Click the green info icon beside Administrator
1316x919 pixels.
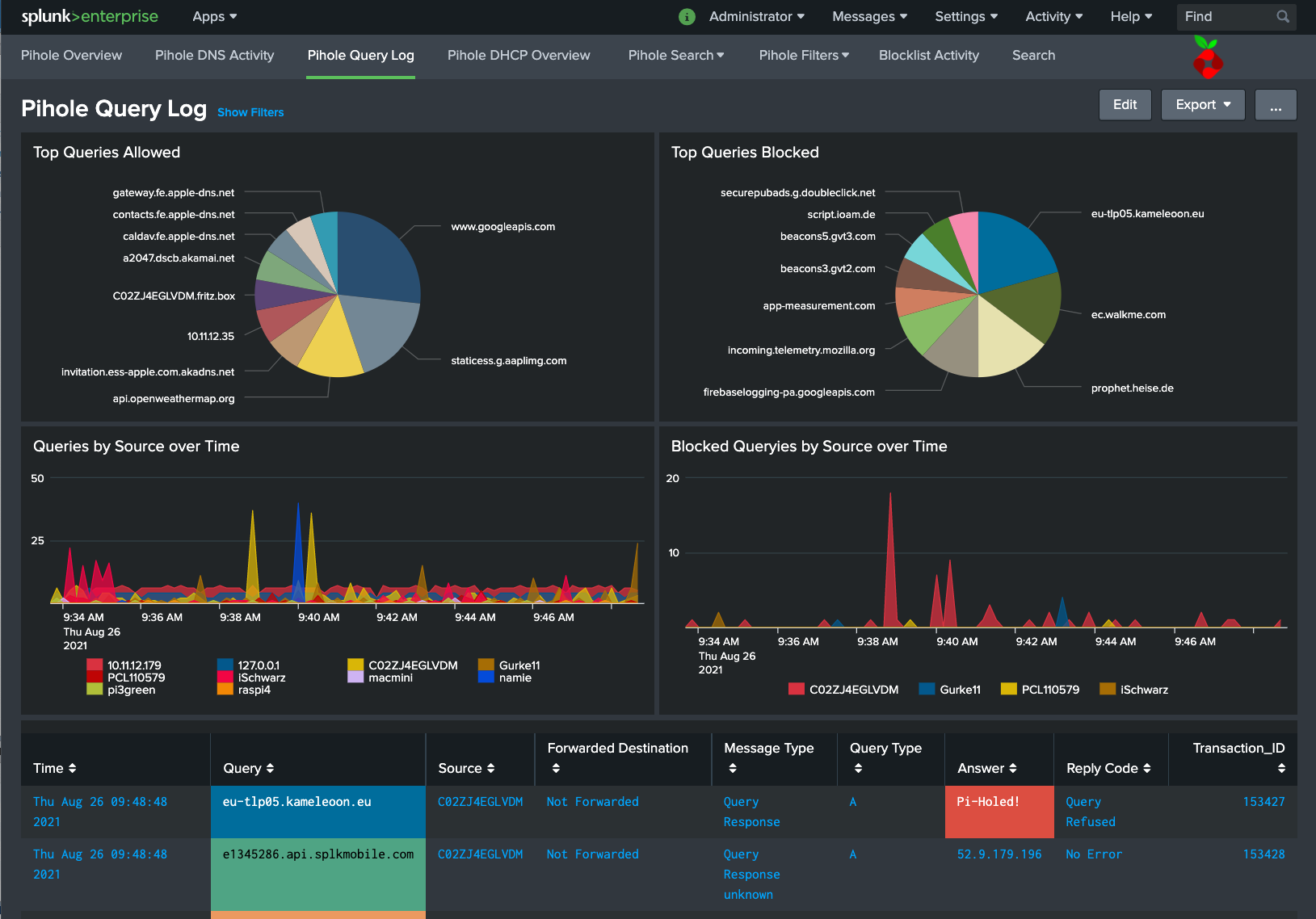click(687, 17)
